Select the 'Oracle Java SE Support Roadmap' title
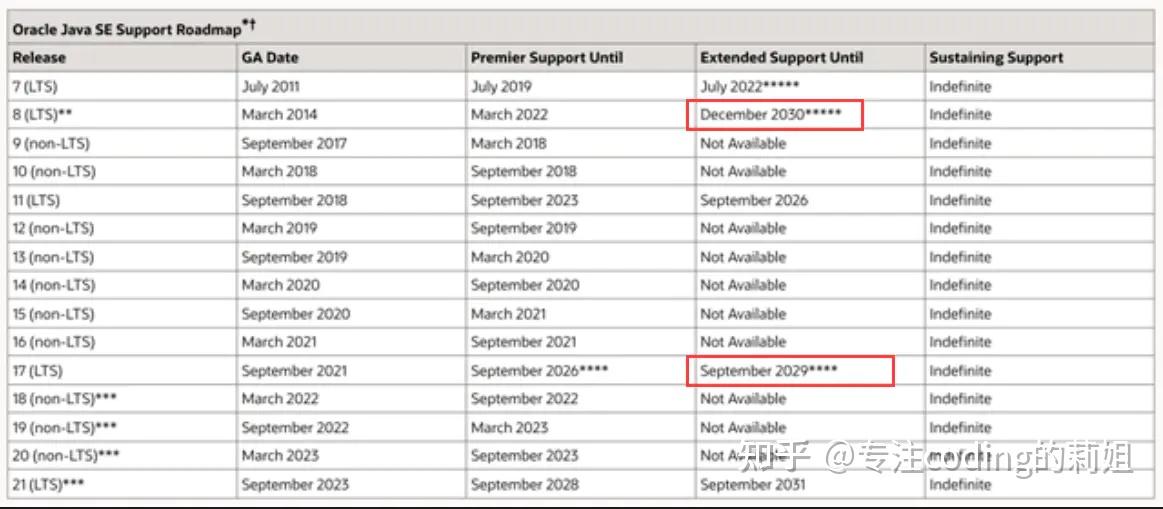The width and height of the screenshot is (1163, 509). [127, 30]
